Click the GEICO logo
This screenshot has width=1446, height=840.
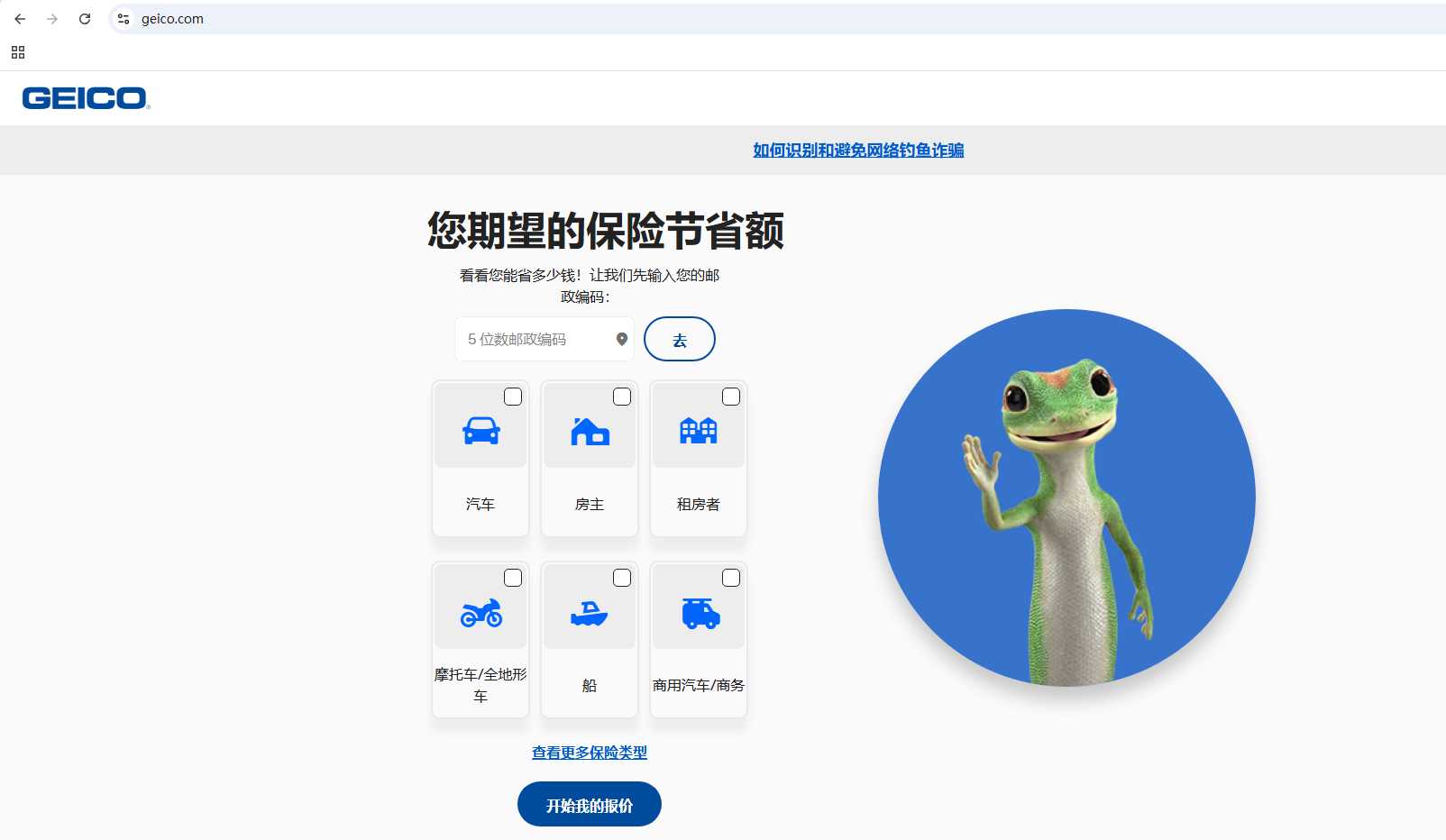(86, 98)
